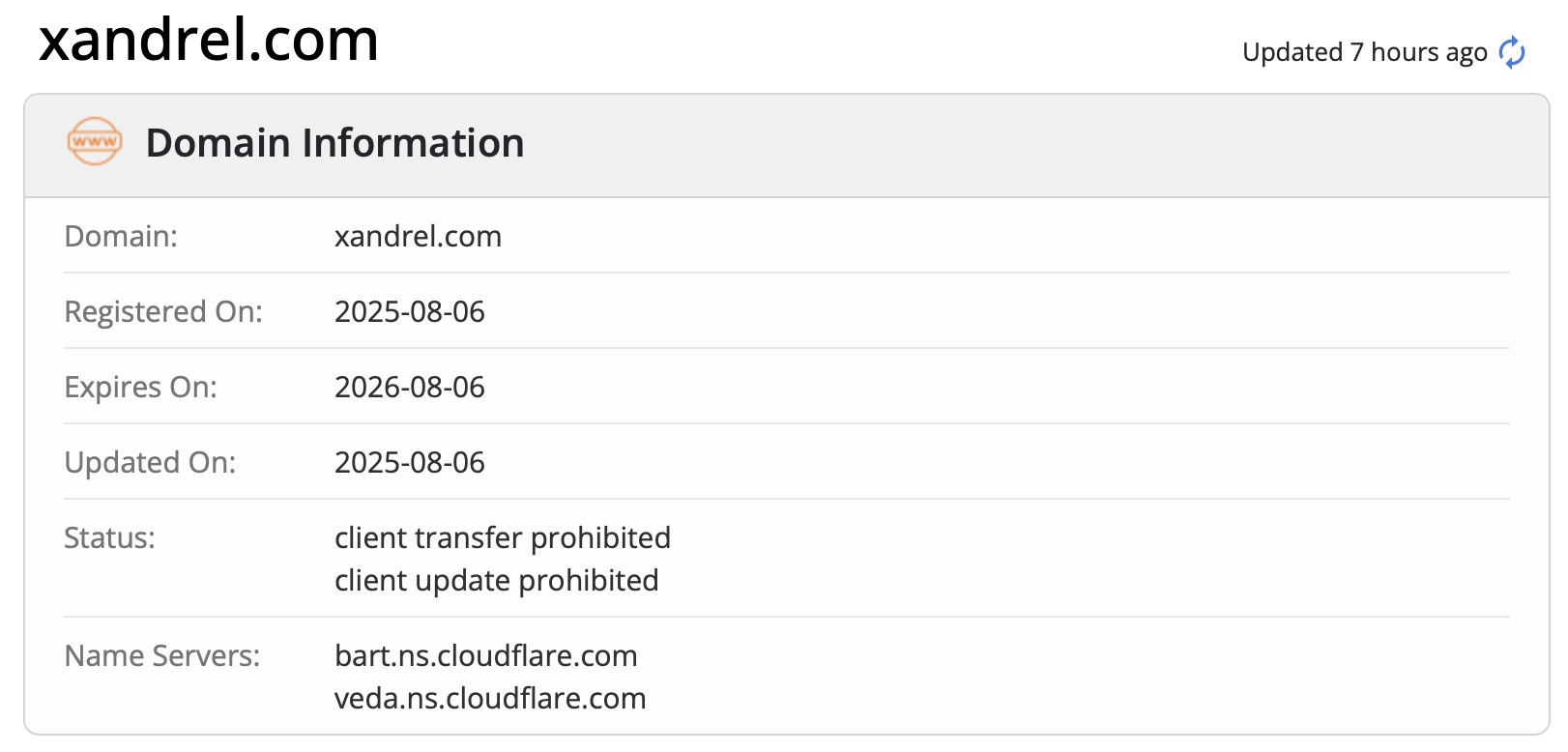
Task: Click the bart.ns.cloudflare.com name server
Action: click(x=485, y=656)
